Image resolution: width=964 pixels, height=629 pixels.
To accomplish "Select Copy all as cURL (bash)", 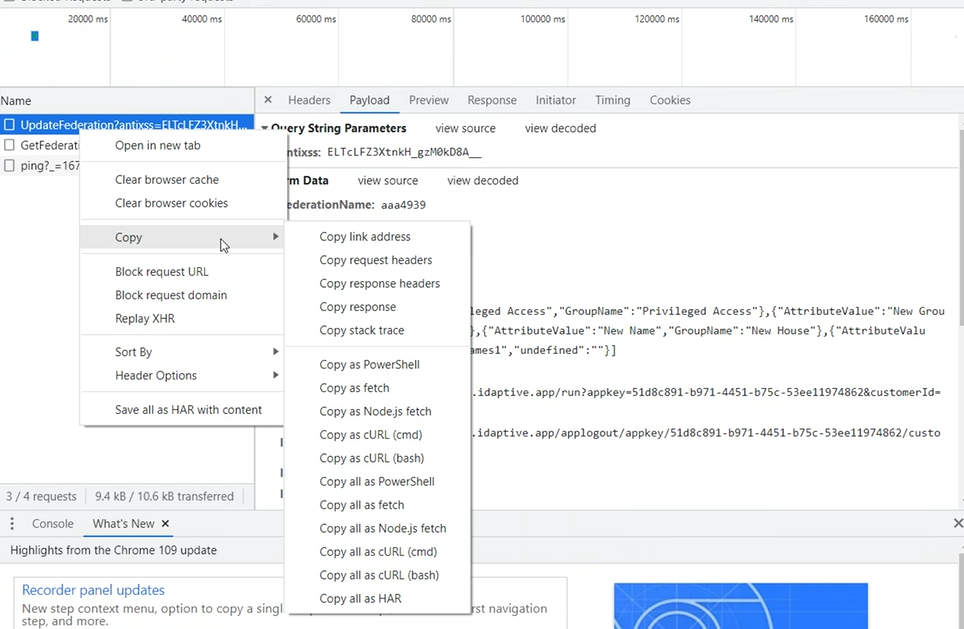I will tap(379, 575).
